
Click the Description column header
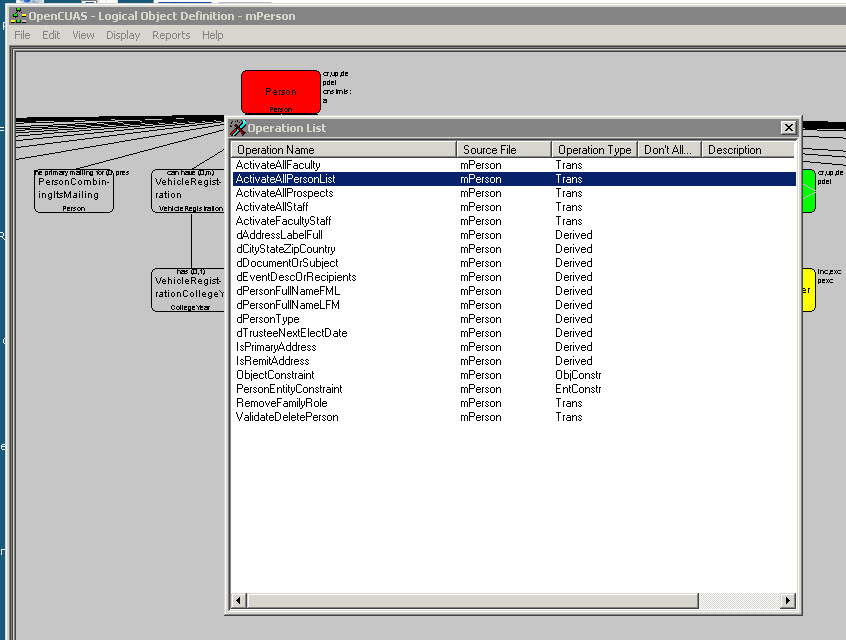click(x=745, y=150)
